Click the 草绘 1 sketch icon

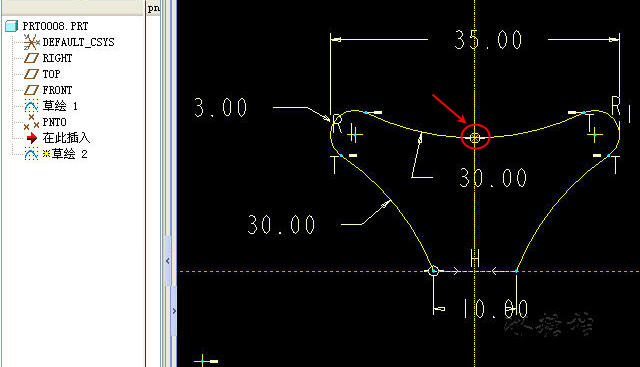point(31,106)
